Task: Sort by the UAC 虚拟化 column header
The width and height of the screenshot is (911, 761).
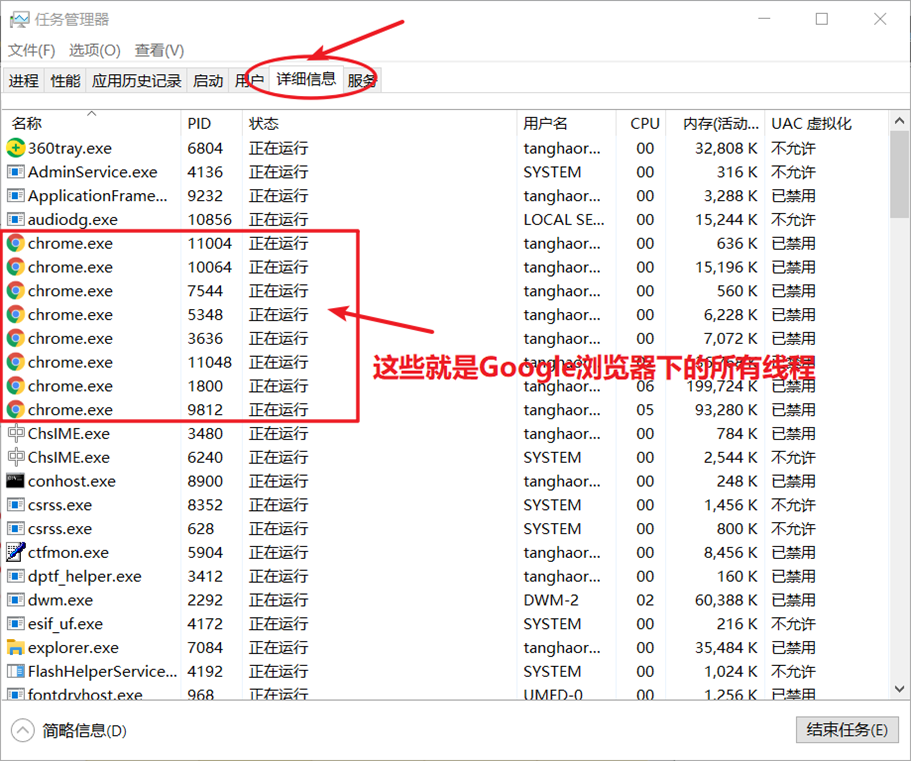Action: click(826, 123)
